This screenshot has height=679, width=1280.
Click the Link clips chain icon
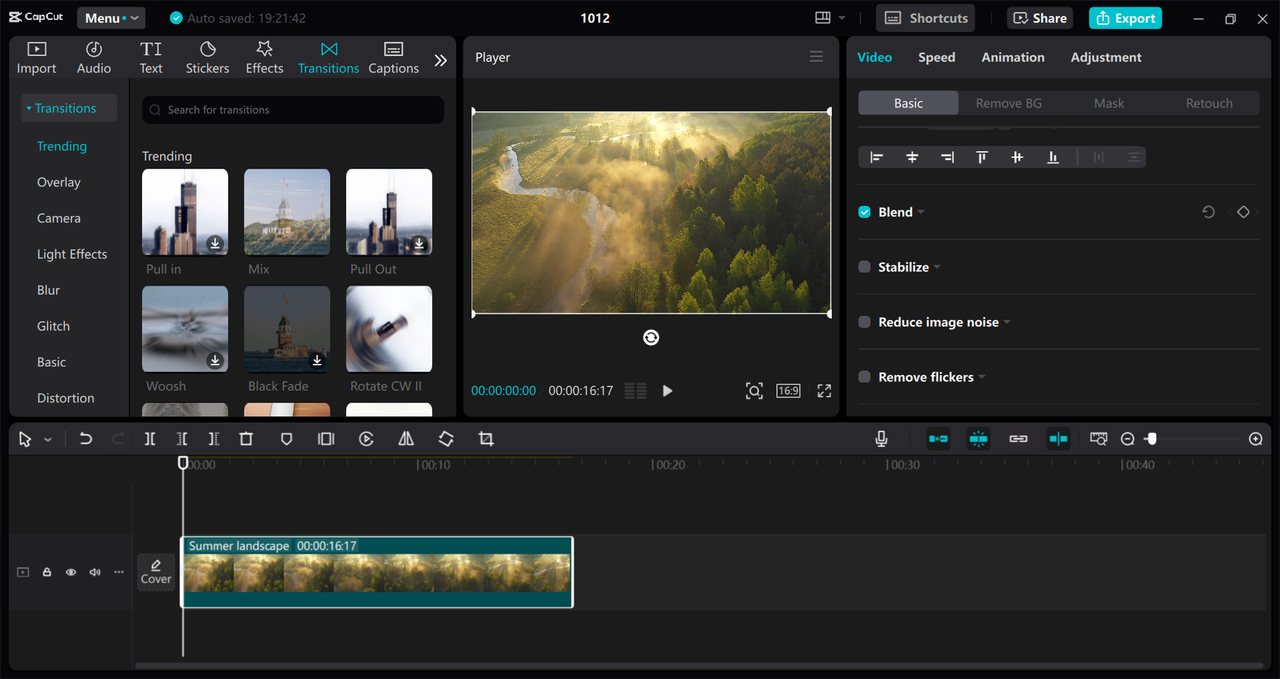(x=1018, y=439)
